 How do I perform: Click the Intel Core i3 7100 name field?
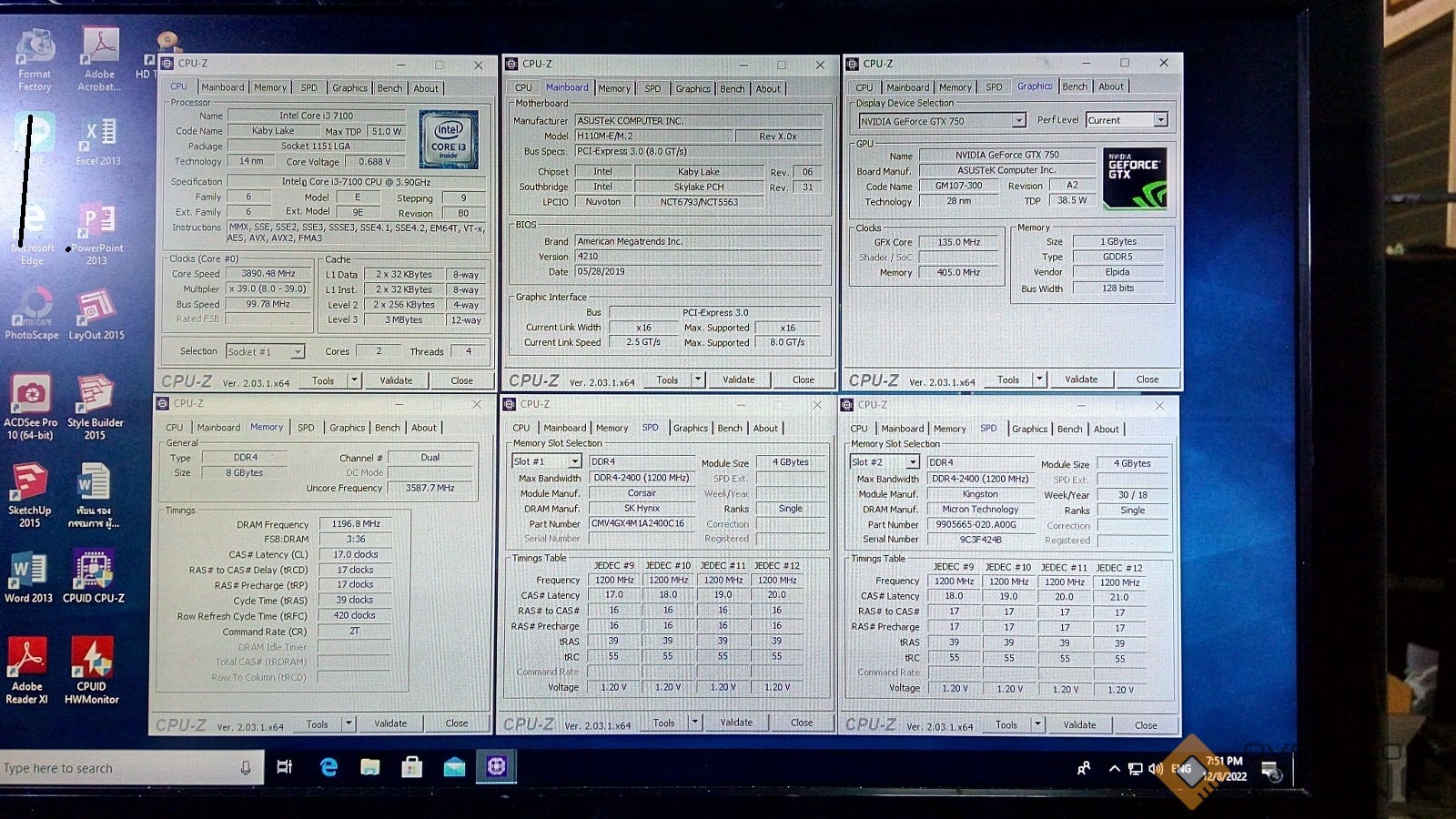316,116
